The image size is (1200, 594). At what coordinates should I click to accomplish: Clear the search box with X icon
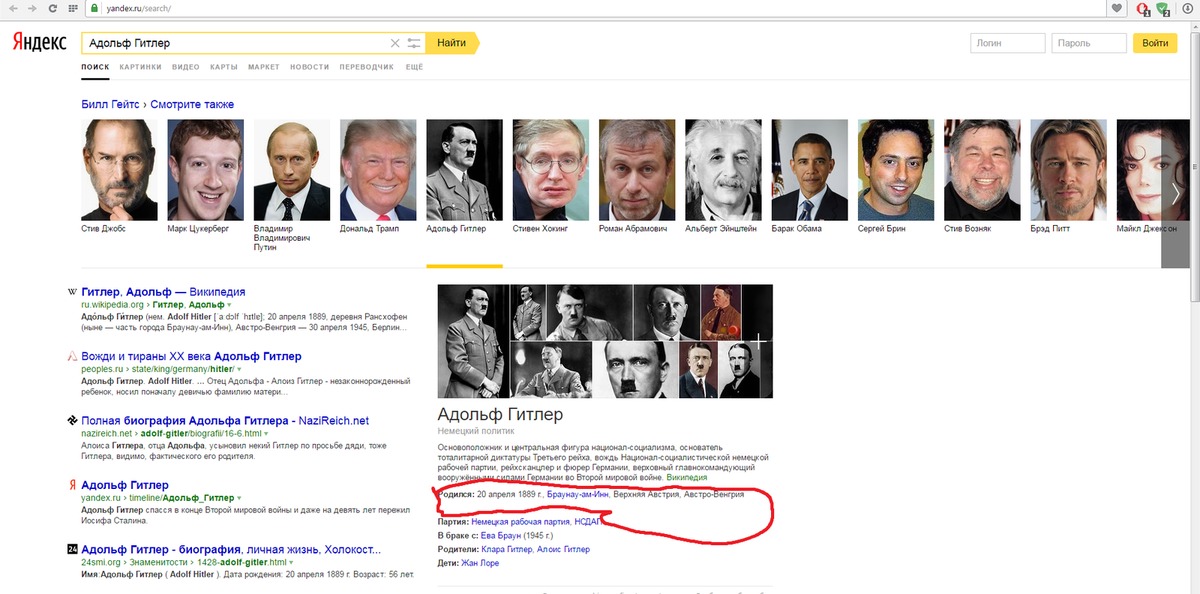tap(395, 43)
